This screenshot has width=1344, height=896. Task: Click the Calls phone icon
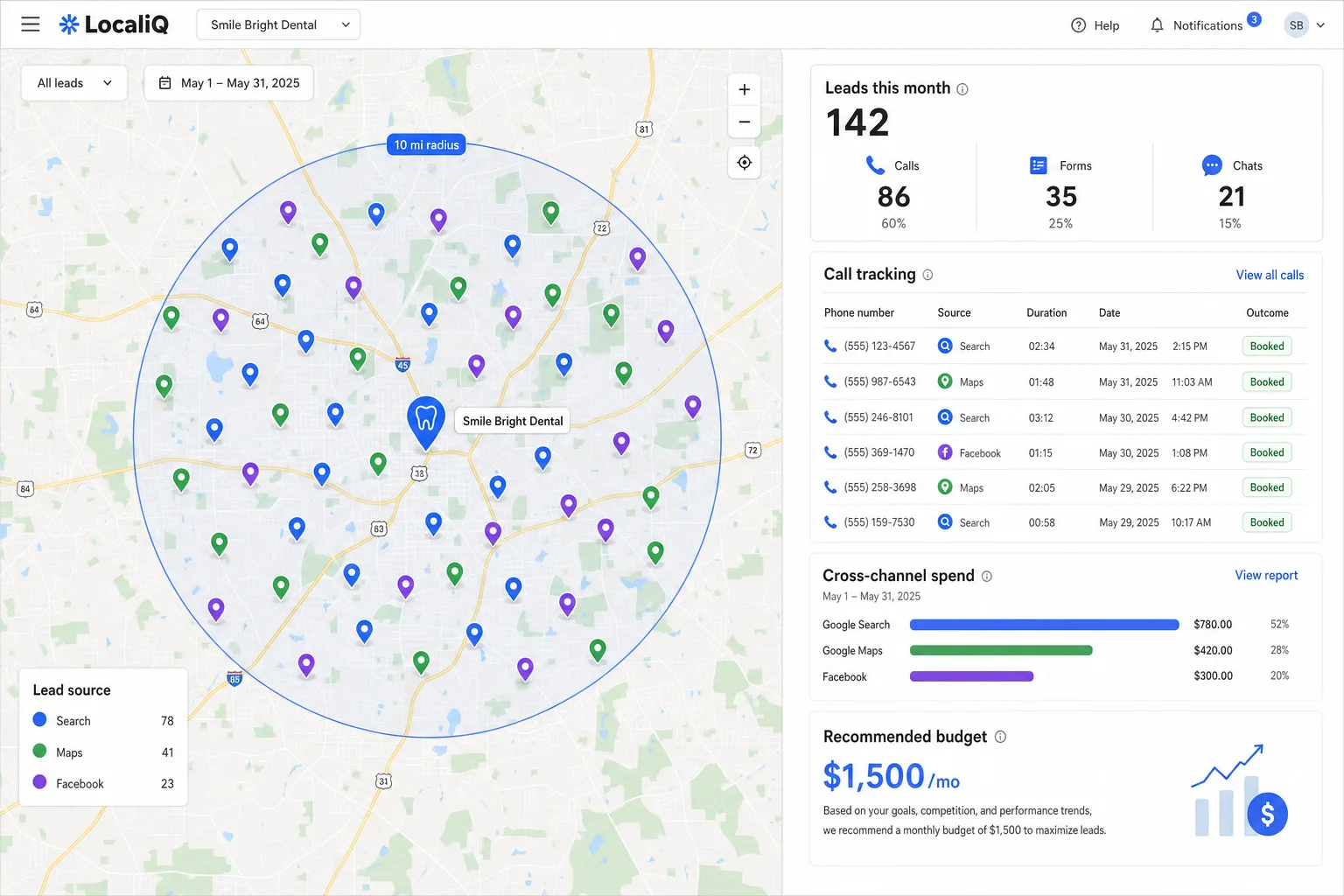tap(875, 164)
